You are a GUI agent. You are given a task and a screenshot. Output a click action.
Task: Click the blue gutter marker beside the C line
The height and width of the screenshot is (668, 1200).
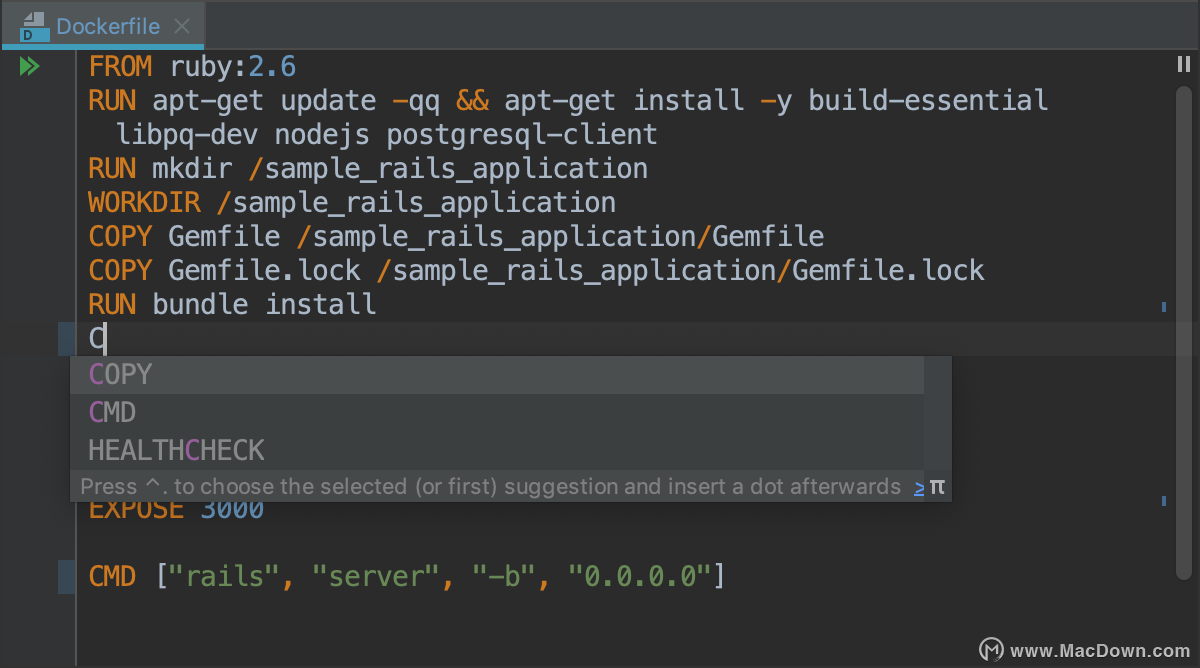[x=67, y=339]
